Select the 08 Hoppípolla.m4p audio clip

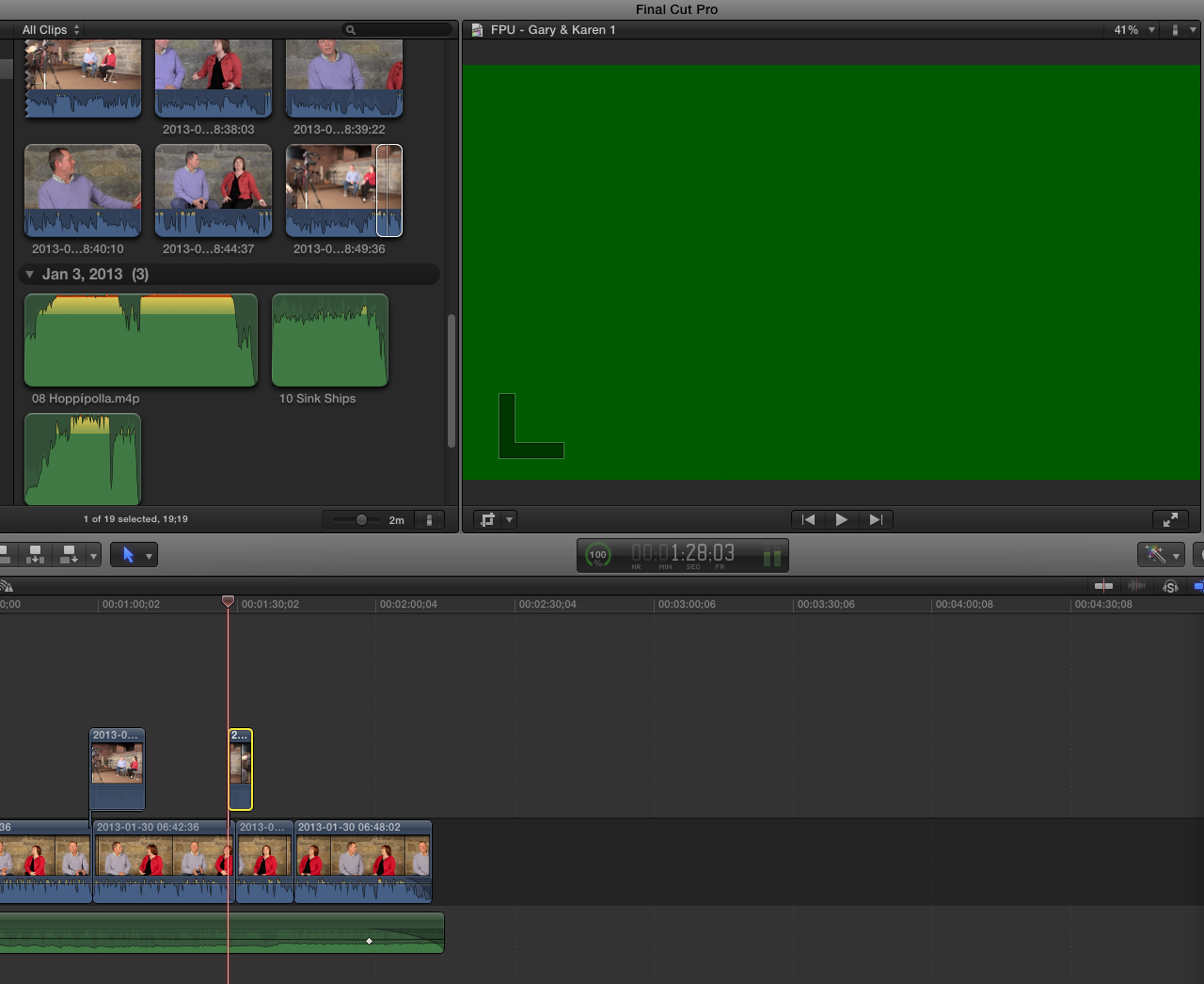[141, 341]
